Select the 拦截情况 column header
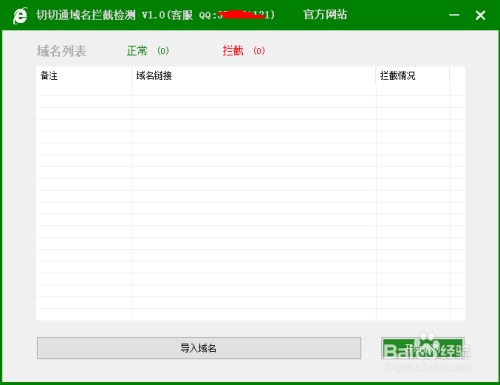Image resolution: width=500 pixels, height=385 pixels. tap(413, 76)
